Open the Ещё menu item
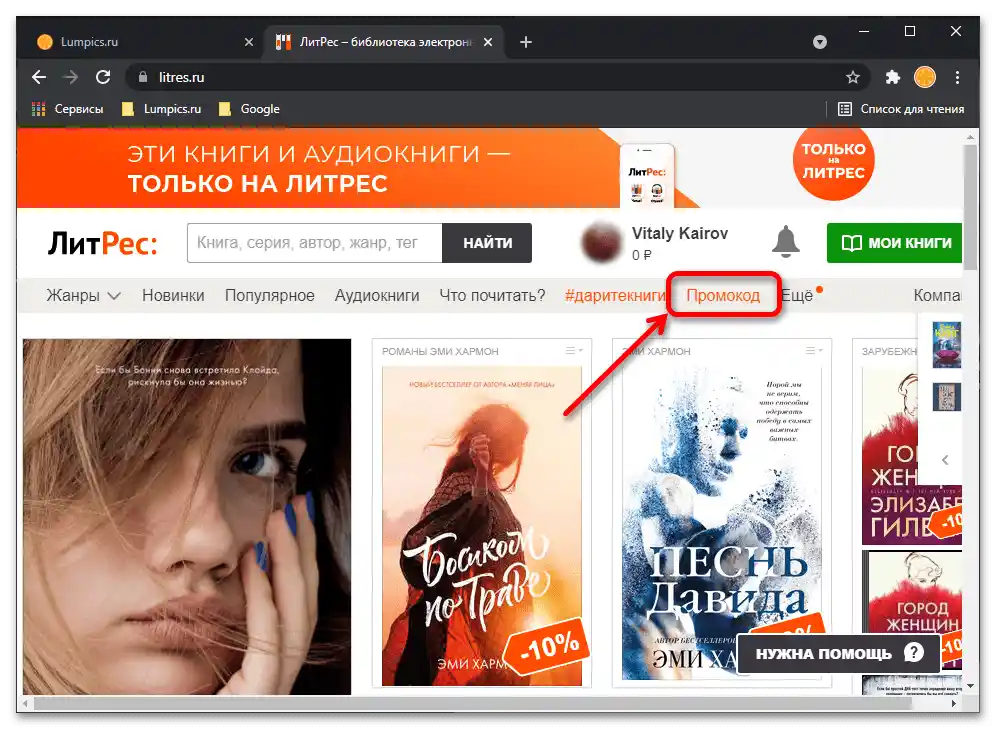This screenshot has width=996, height=729. click(x=797, y=296)
